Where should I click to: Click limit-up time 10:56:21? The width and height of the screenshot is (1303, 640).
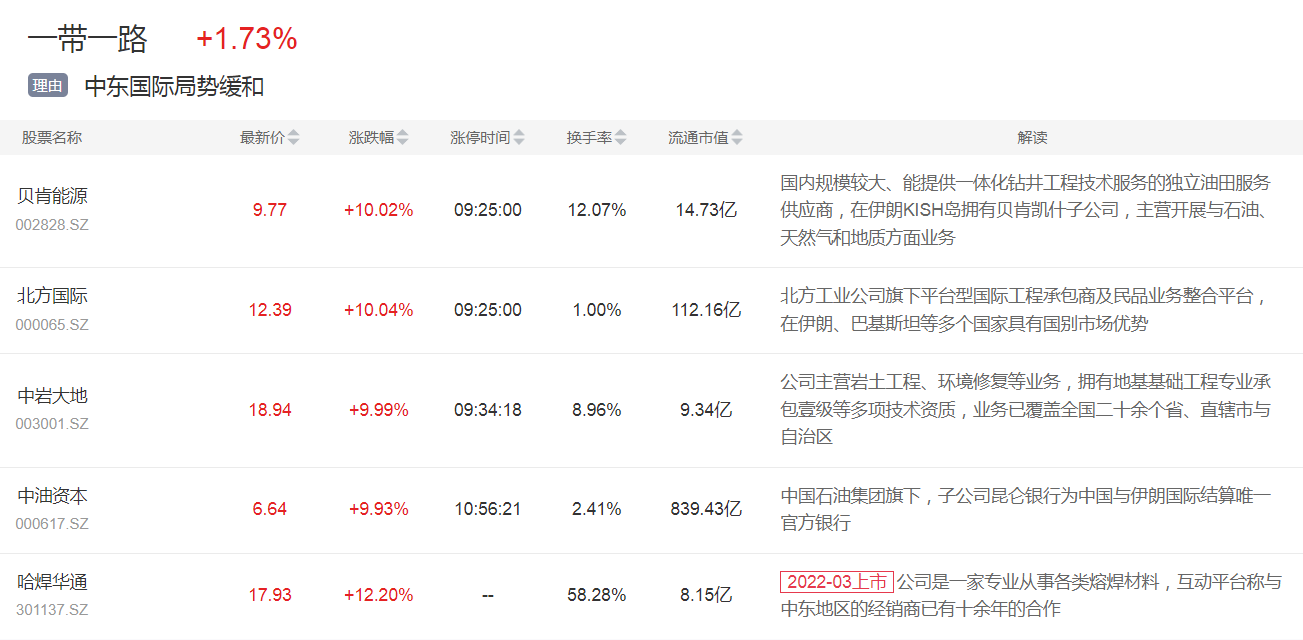(488, 509)
